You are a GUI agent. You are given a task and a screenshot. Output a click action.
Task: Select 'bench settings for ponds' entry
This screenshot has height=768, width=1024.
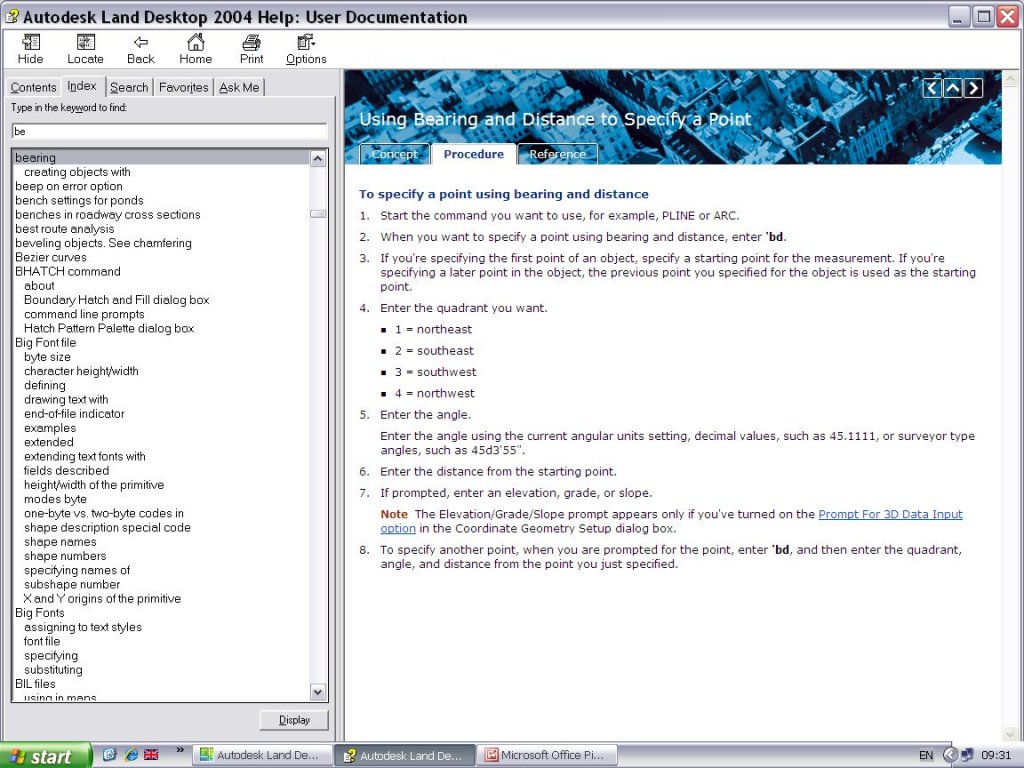(79, 200)
